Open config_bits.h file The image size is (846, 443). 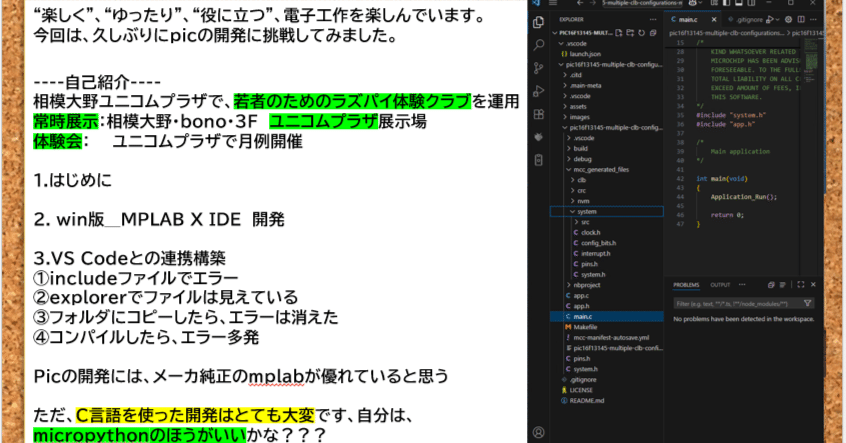[606, 243]
